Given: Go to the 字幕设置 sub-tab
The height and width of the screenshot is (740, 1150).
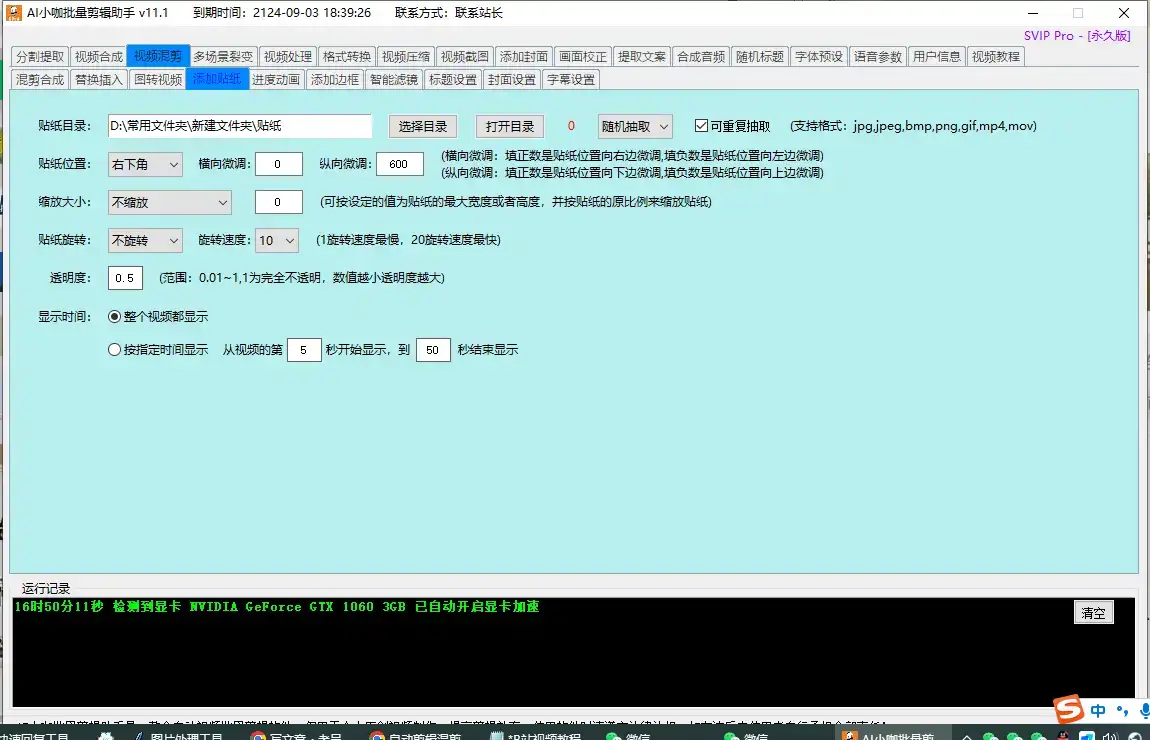Looking at the screenshot, I should tap(571, 80).
